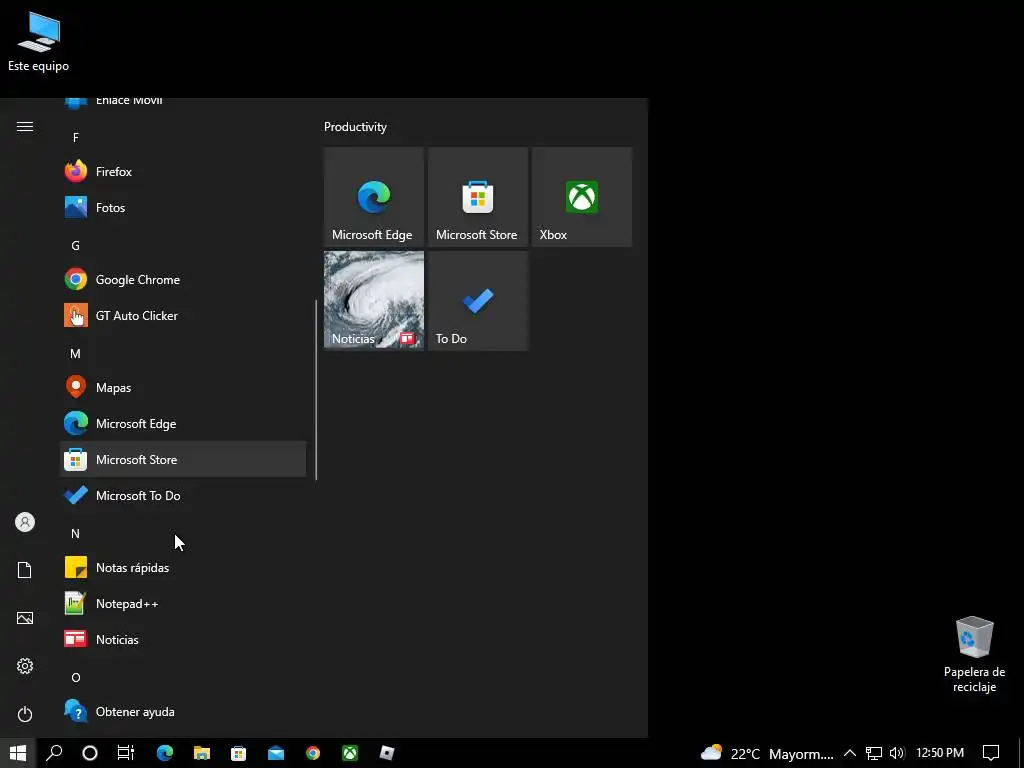
Task: Open the volume control
Action: pos(897,754)
